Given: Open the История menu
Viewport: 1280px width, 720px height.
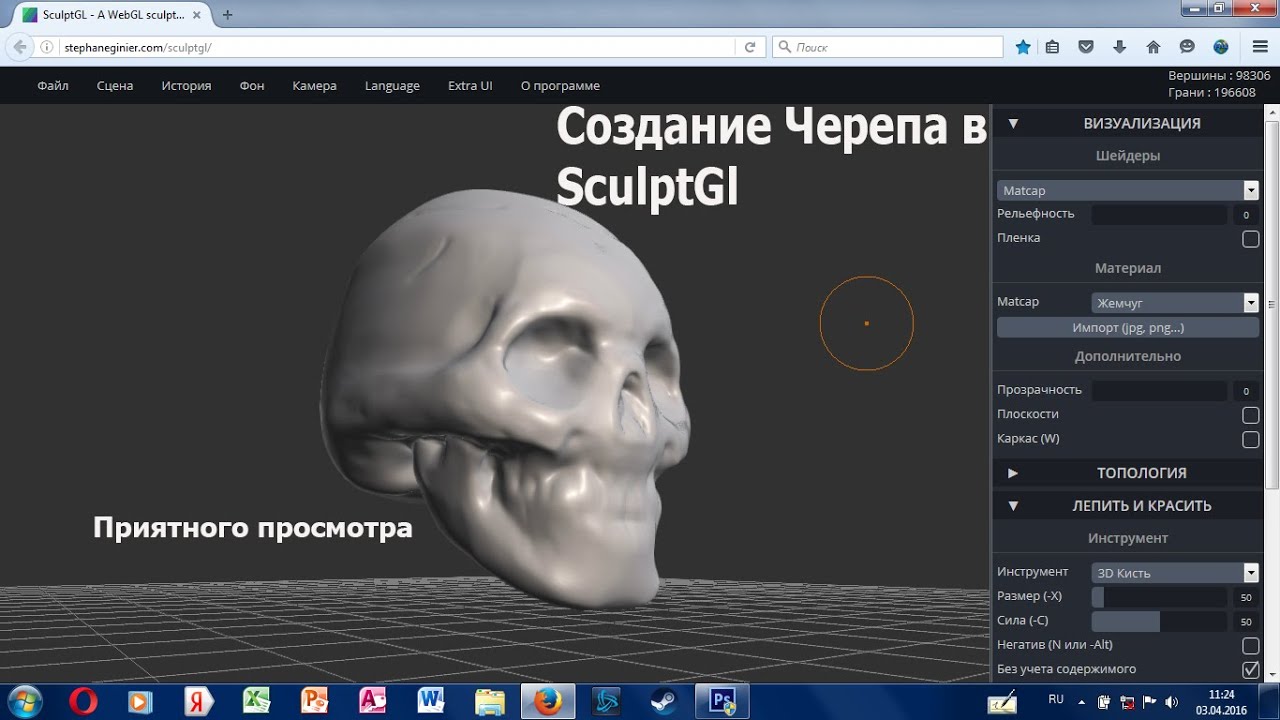Looking at the screenshot, I should (186, 86).
